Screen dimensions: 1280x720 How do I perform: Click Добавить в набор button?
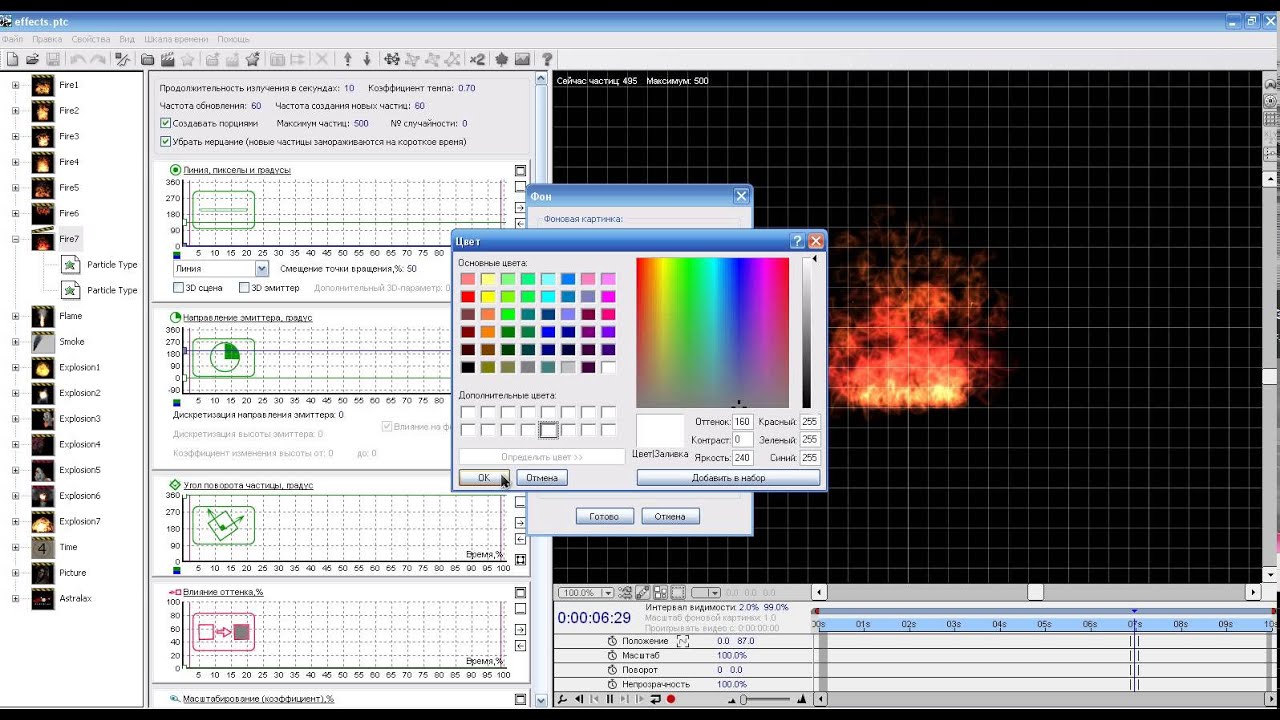(728, 478)
